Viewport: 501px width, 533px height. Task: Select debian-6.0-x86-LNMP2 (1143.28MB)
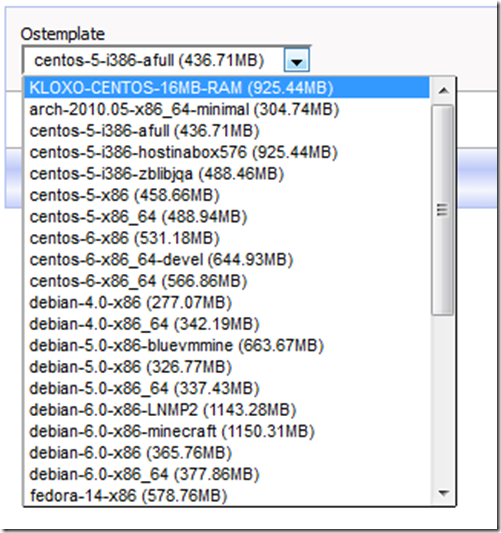[x=227, y=409]
